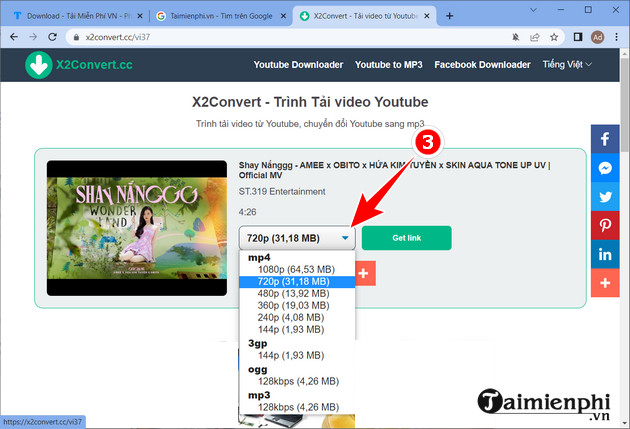Choose 1080p (64,53 MB) mp4 option
The width and height of the screenshot is (630, 429).
[x=297, y=270]
